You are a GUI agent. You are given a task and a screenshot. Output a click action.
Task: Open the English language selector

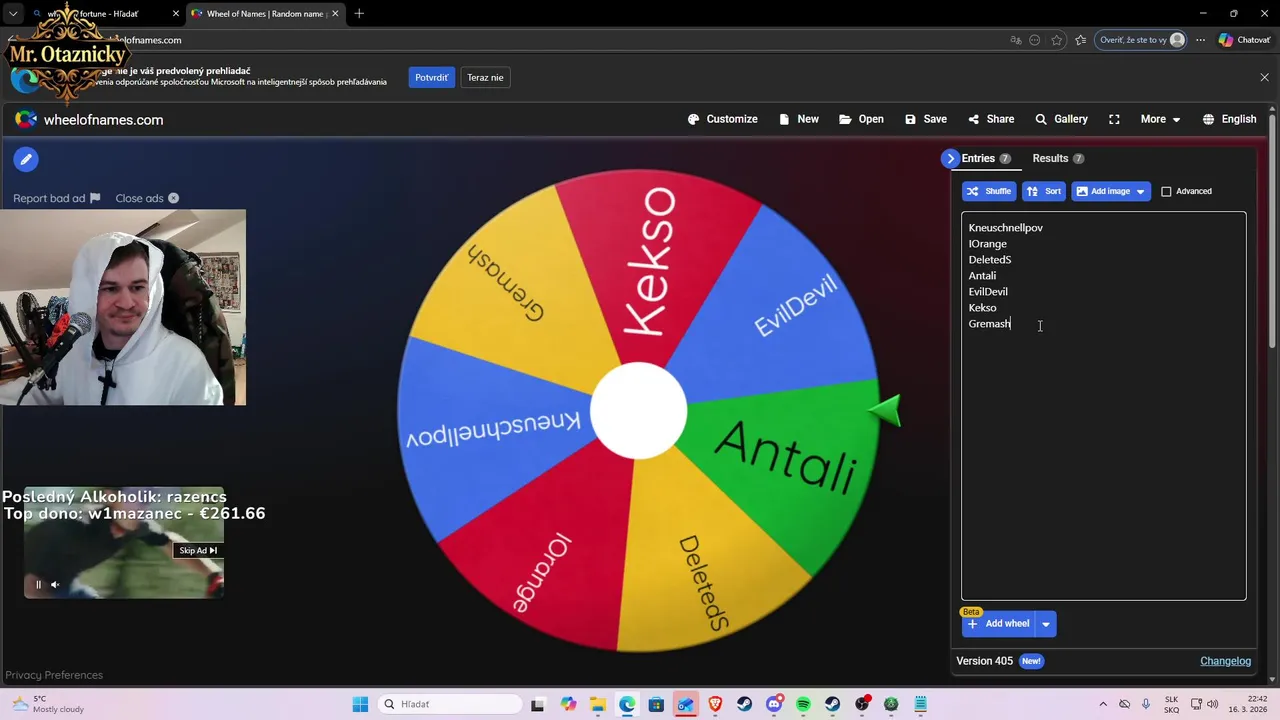pos(1229,119)
